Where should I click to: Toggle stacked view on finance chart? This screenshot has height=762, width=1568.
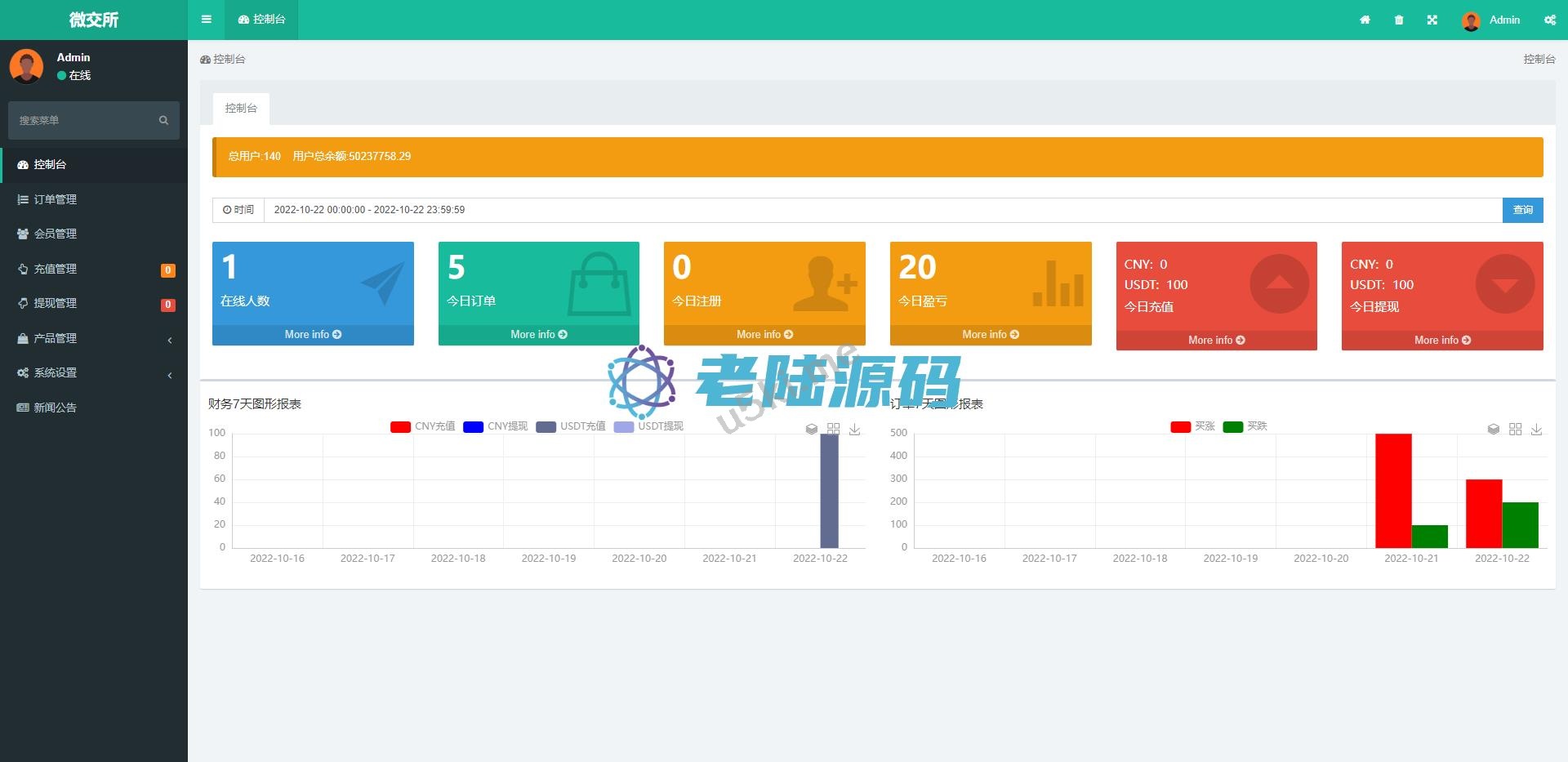click(x=811, y=429)
